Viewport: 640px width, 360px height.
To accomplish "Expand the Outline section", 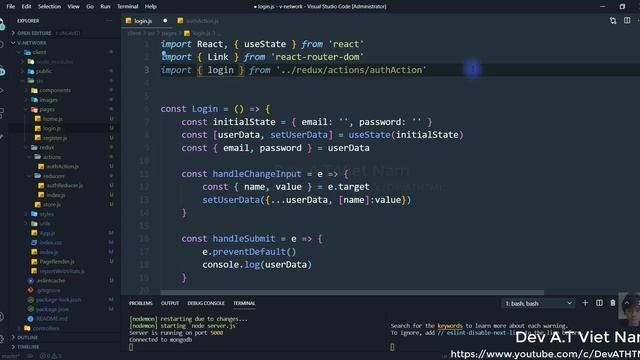I will point(27,338).
